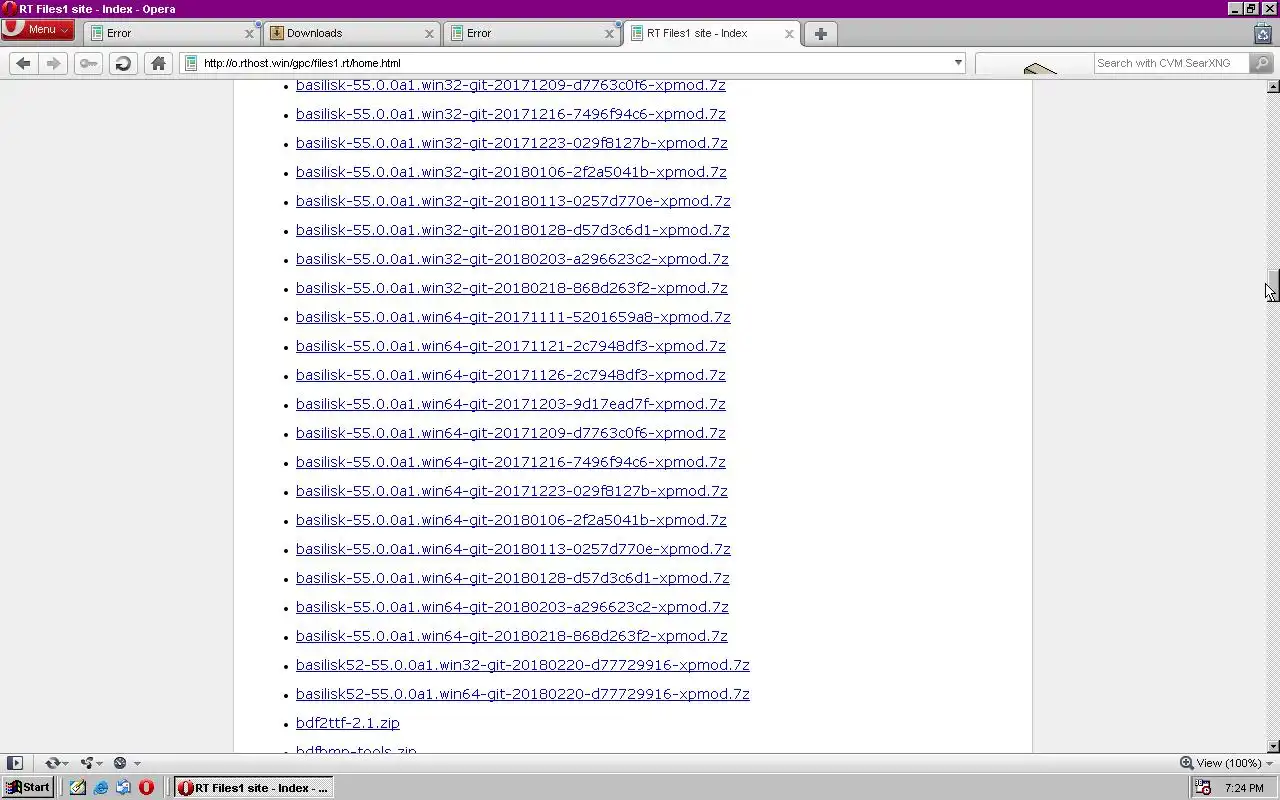The width and height of the screenshot is (1280, 800).
Task: Close the Downloads tab
Action: pyautogui.click(x=429, y=33)
